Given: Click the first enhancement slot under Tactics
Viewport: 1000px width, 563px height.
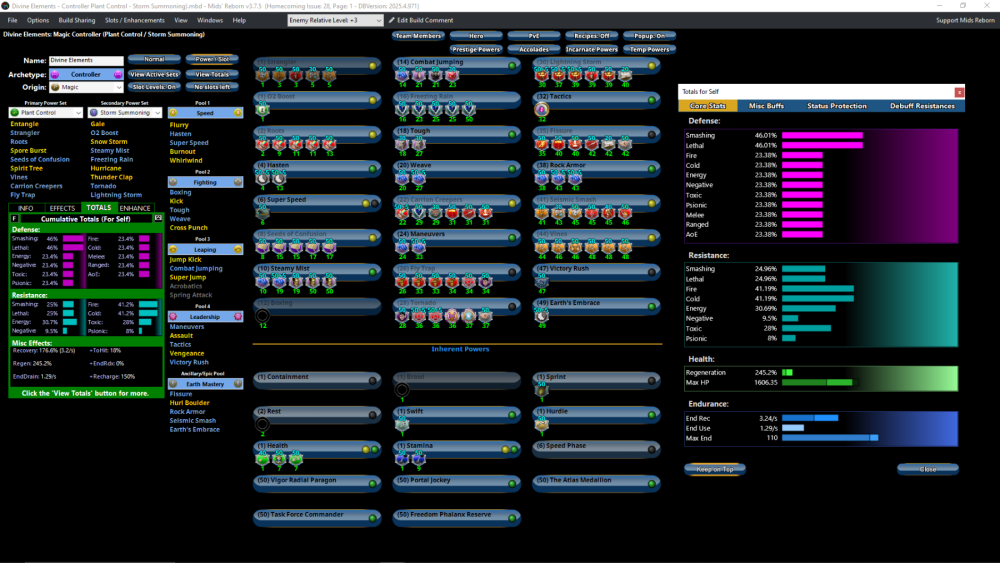Looking at the screenshot, I should click(541, 109).
